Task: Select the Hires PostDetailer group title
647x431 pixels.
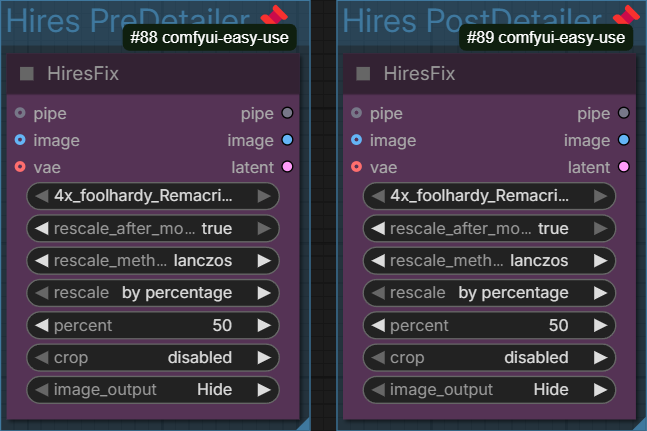Action: (472, 20)
